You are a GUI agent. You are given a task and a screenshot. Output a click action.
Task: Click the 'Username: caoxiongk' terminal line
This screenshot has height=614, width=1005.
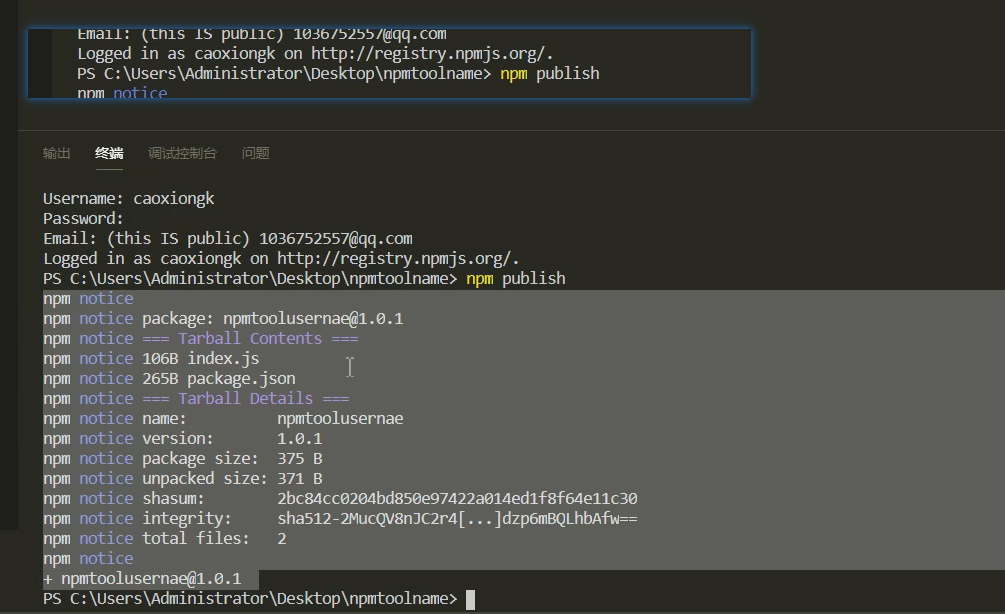(x=129, y=199)
